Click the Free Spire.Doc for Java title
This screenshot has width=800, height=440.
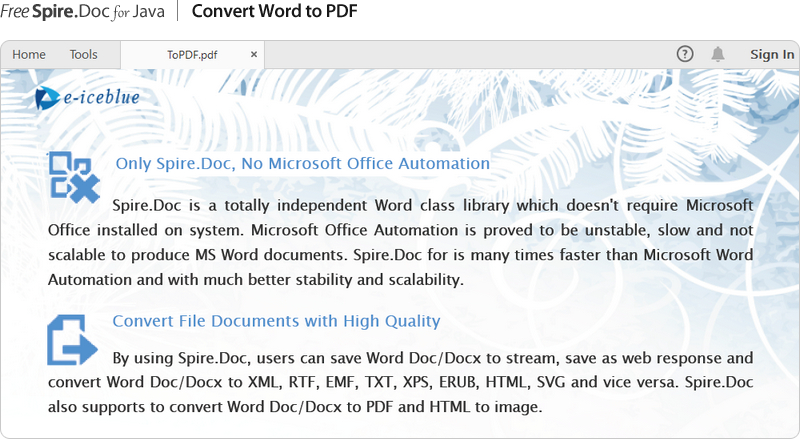pyautogui.click(x=83, y=11)
